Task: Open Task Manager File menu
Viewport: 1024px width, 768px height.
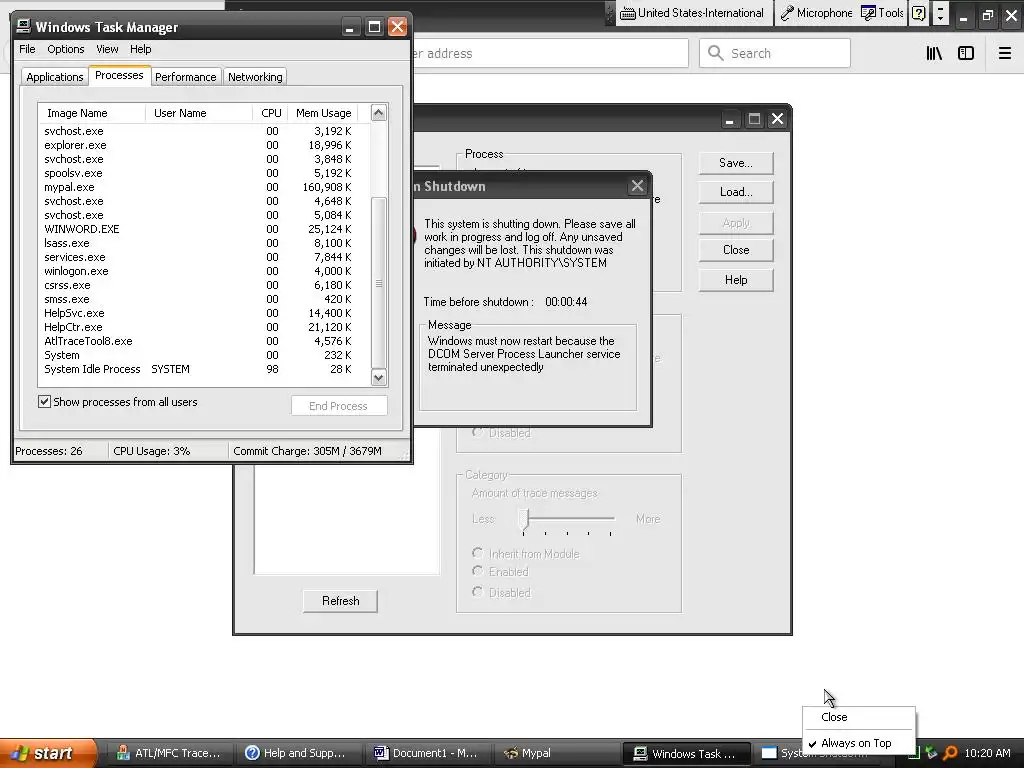Action: click(x=27, y=49)
